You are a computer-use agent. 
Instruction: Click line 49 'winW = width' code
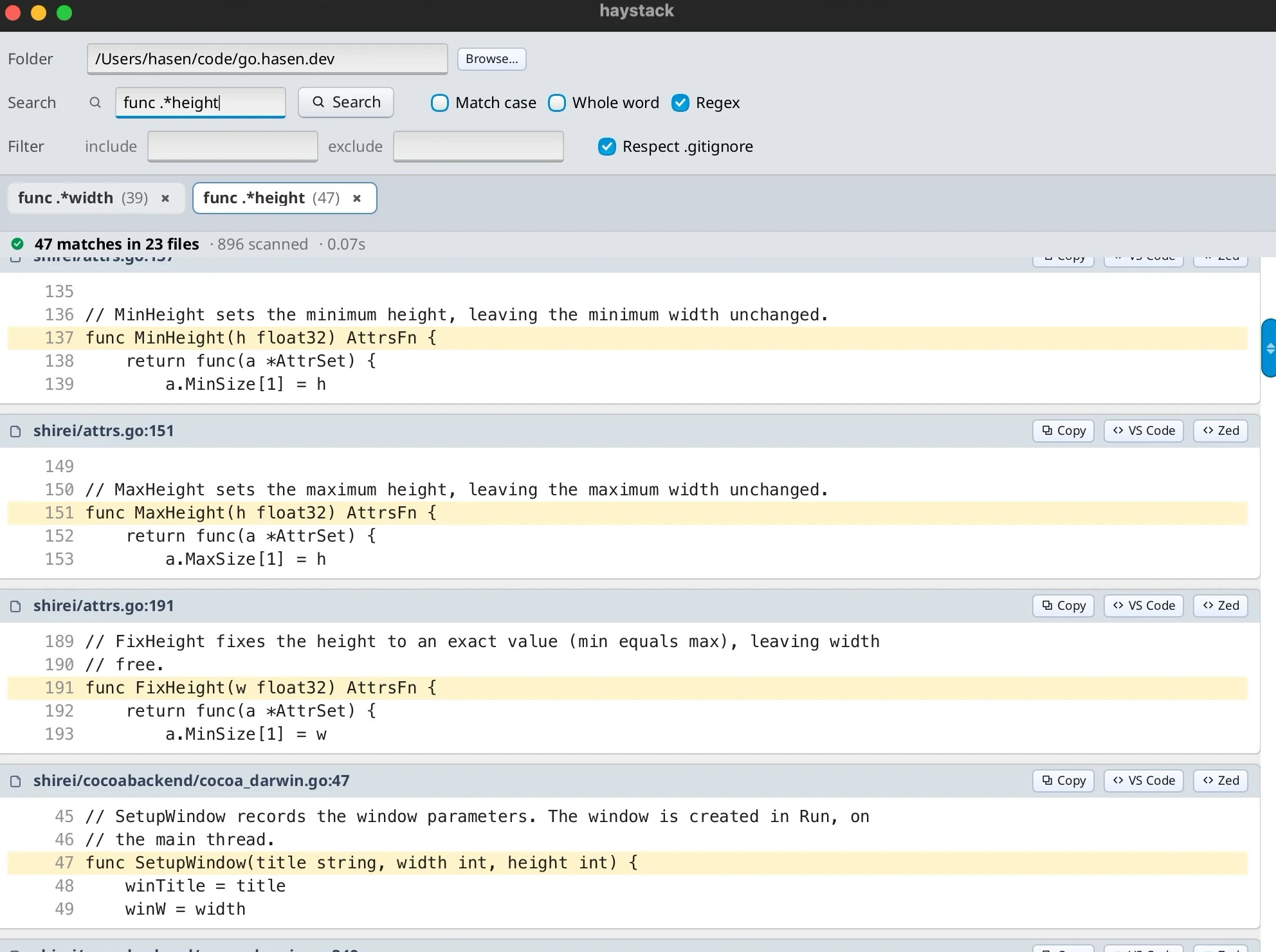click(185, 910)
